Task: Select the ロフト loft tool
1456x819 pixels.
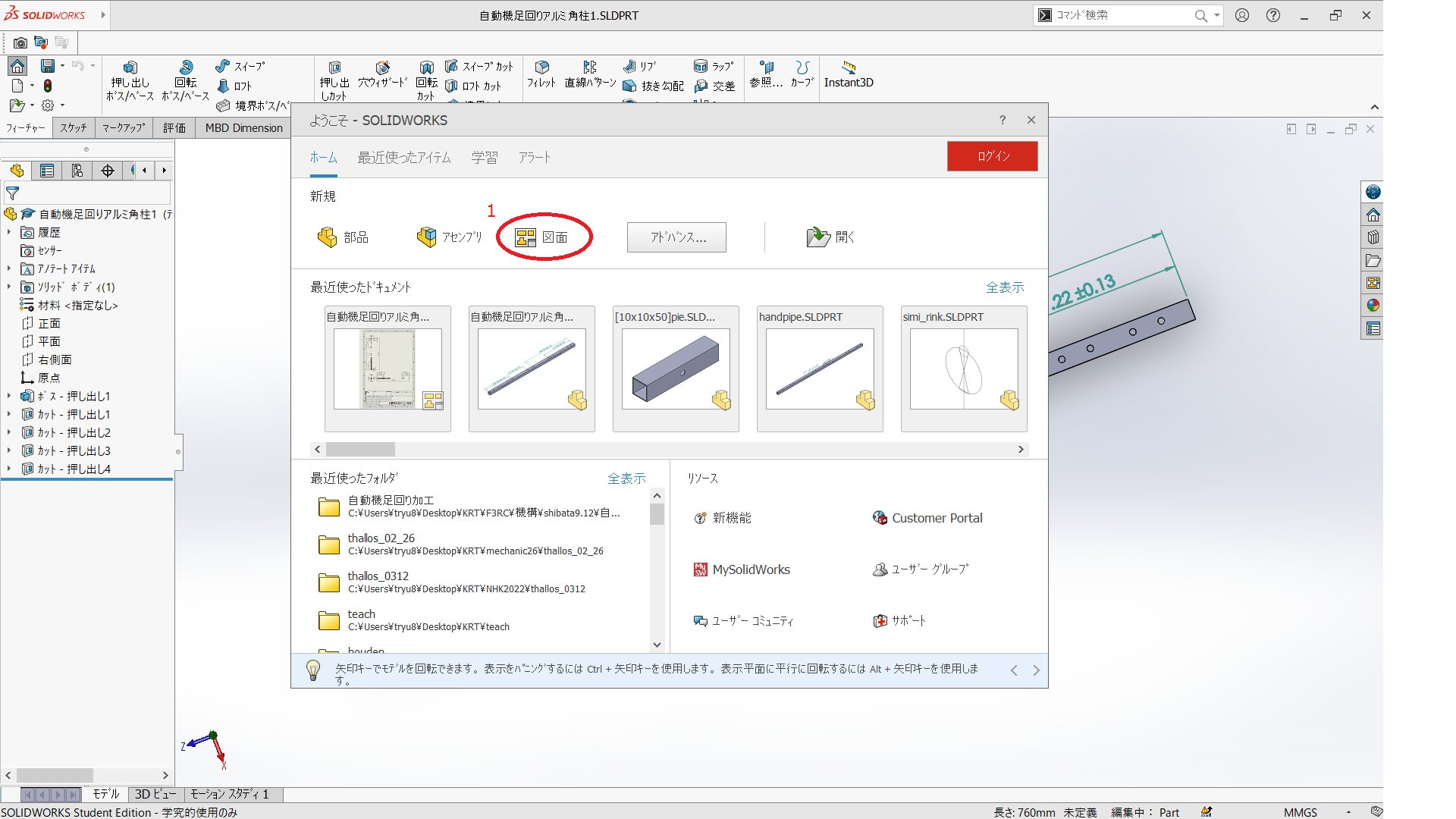Action: click(x=234, y=86)
